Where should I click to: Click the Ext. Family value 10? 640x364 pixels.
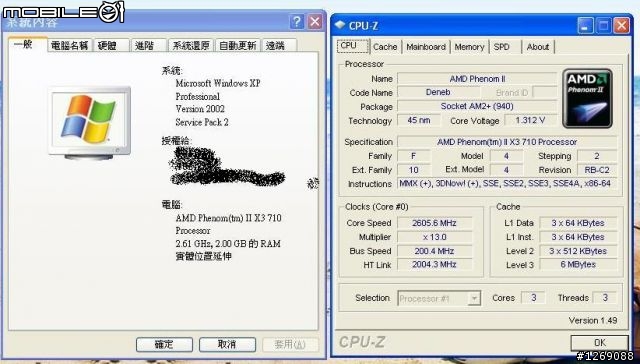[x=413, y=170]
